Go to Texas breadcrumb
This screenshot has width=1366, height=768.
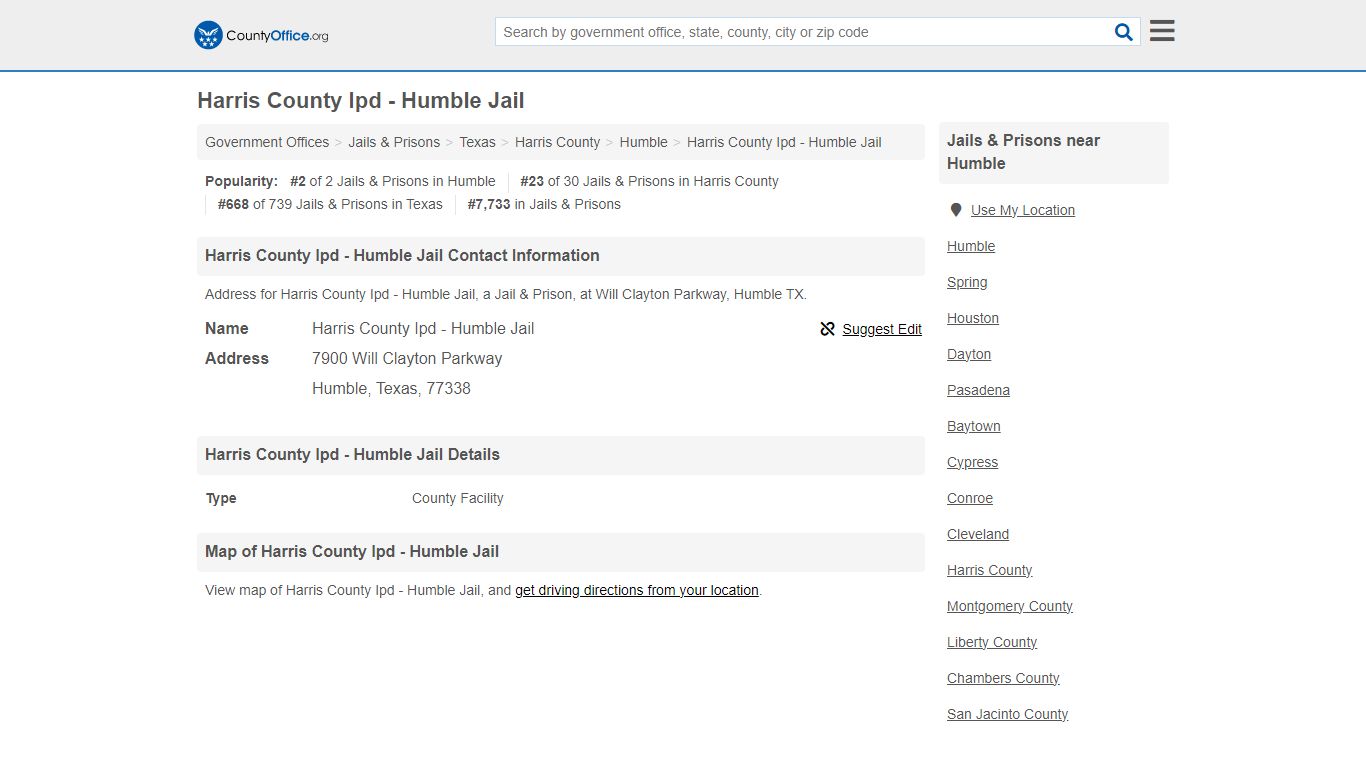(477, 142)
